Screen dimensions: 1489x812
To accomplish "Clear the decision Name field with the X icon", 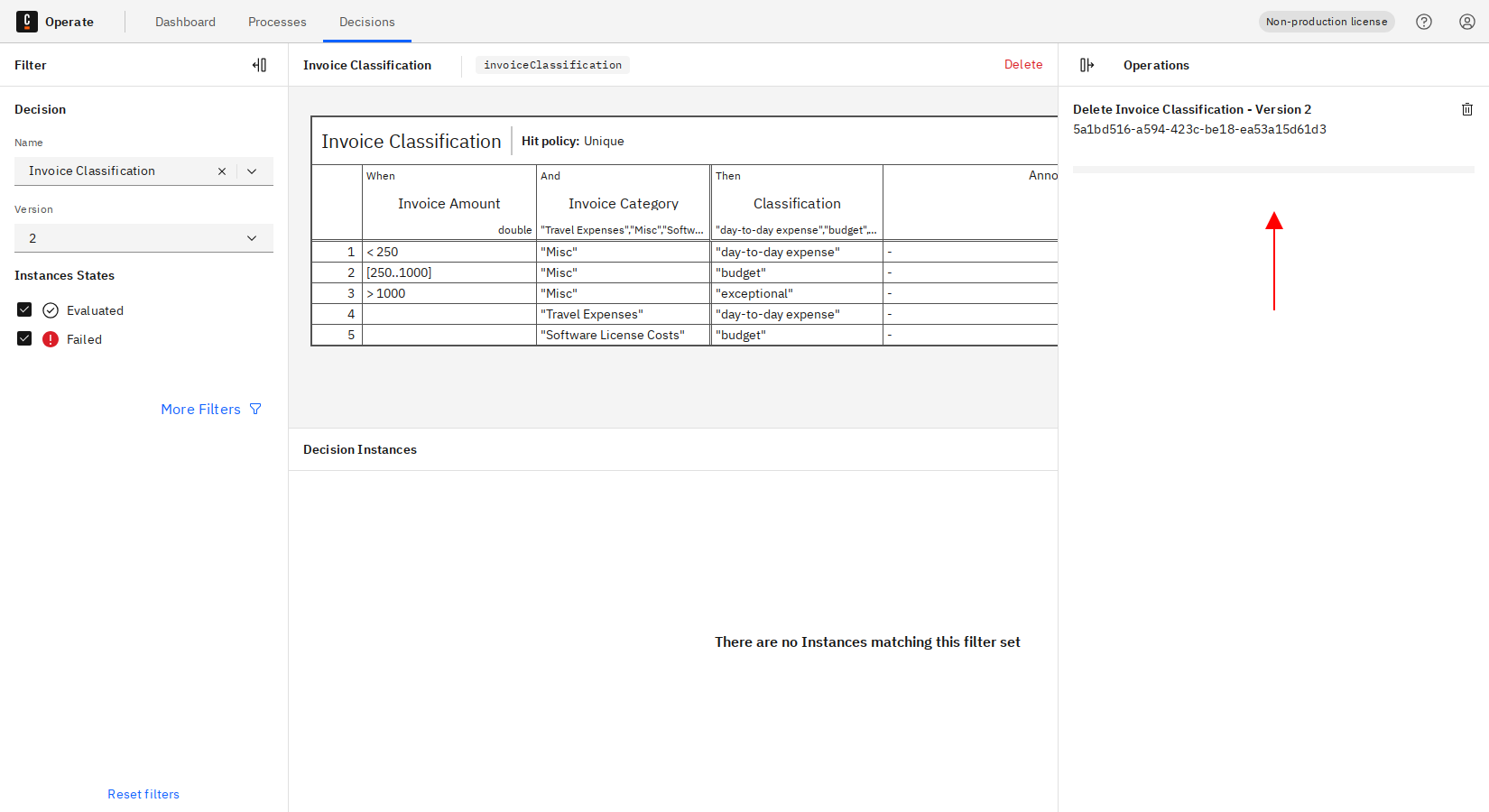I will [x=222, y=171].
